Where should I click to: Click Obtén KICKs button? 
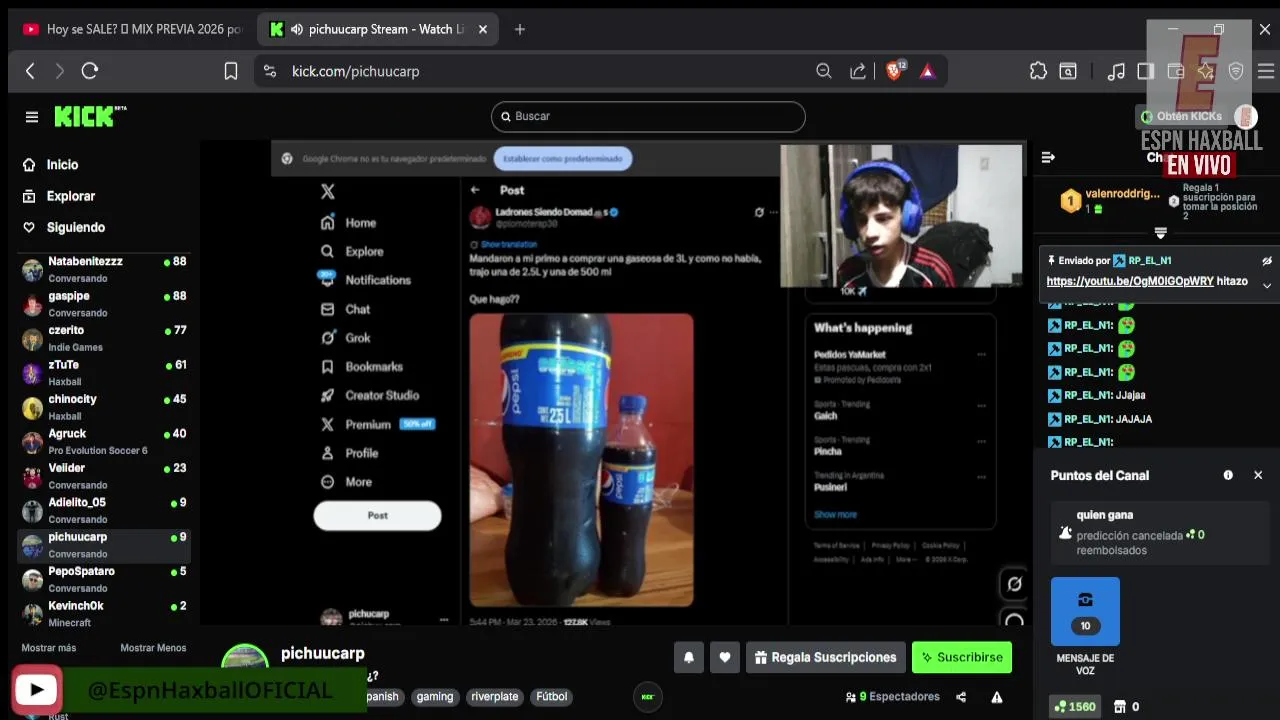coord(1181,117)
